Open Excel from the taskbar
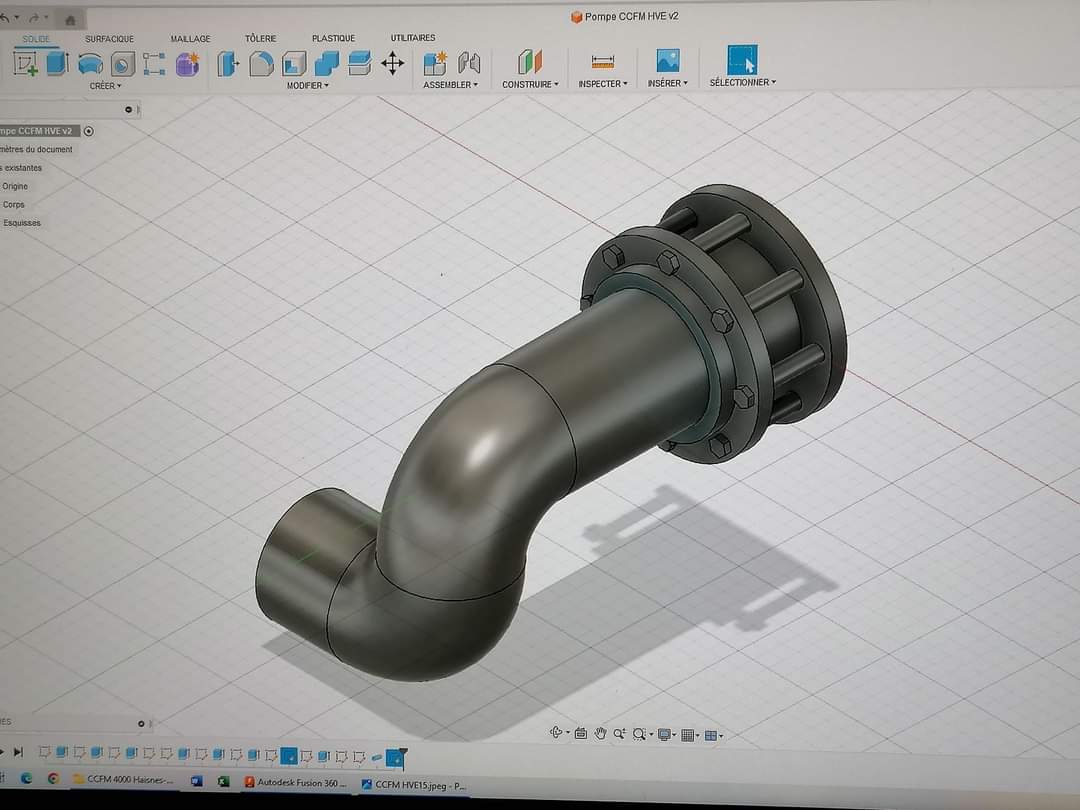The width and height of the screenshot is (1080, 810). click(x=223, y=782)
